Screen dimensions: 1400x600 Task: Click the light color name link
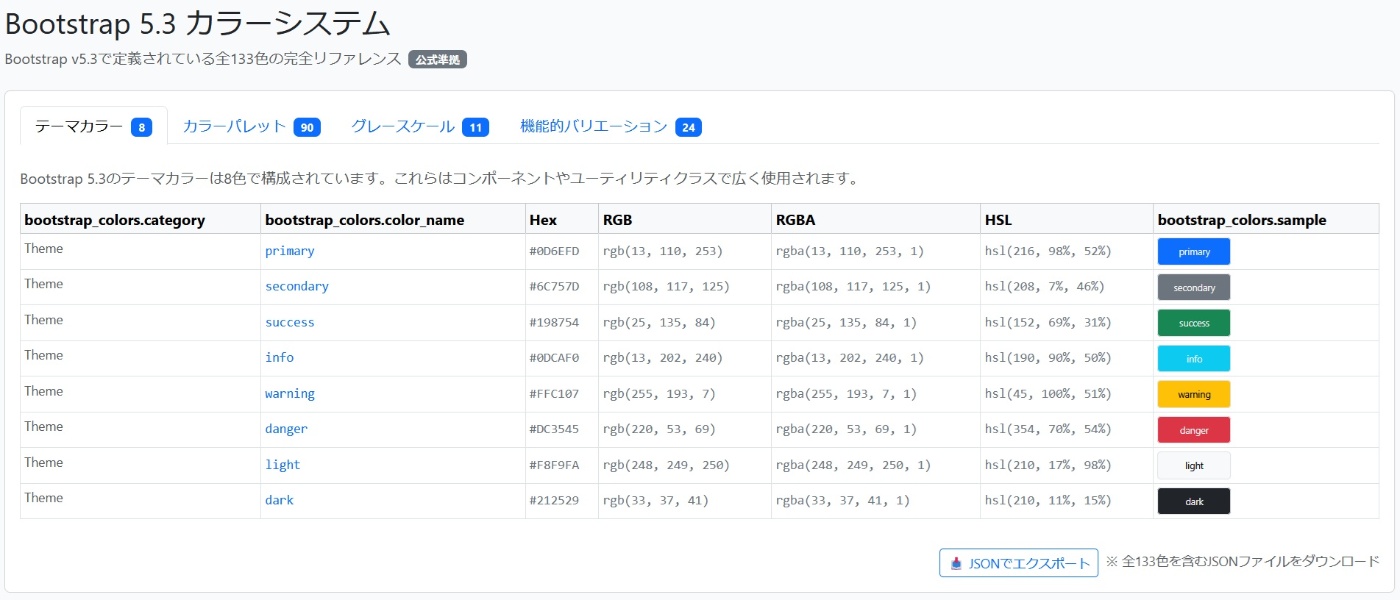click(x=282, y=465)
